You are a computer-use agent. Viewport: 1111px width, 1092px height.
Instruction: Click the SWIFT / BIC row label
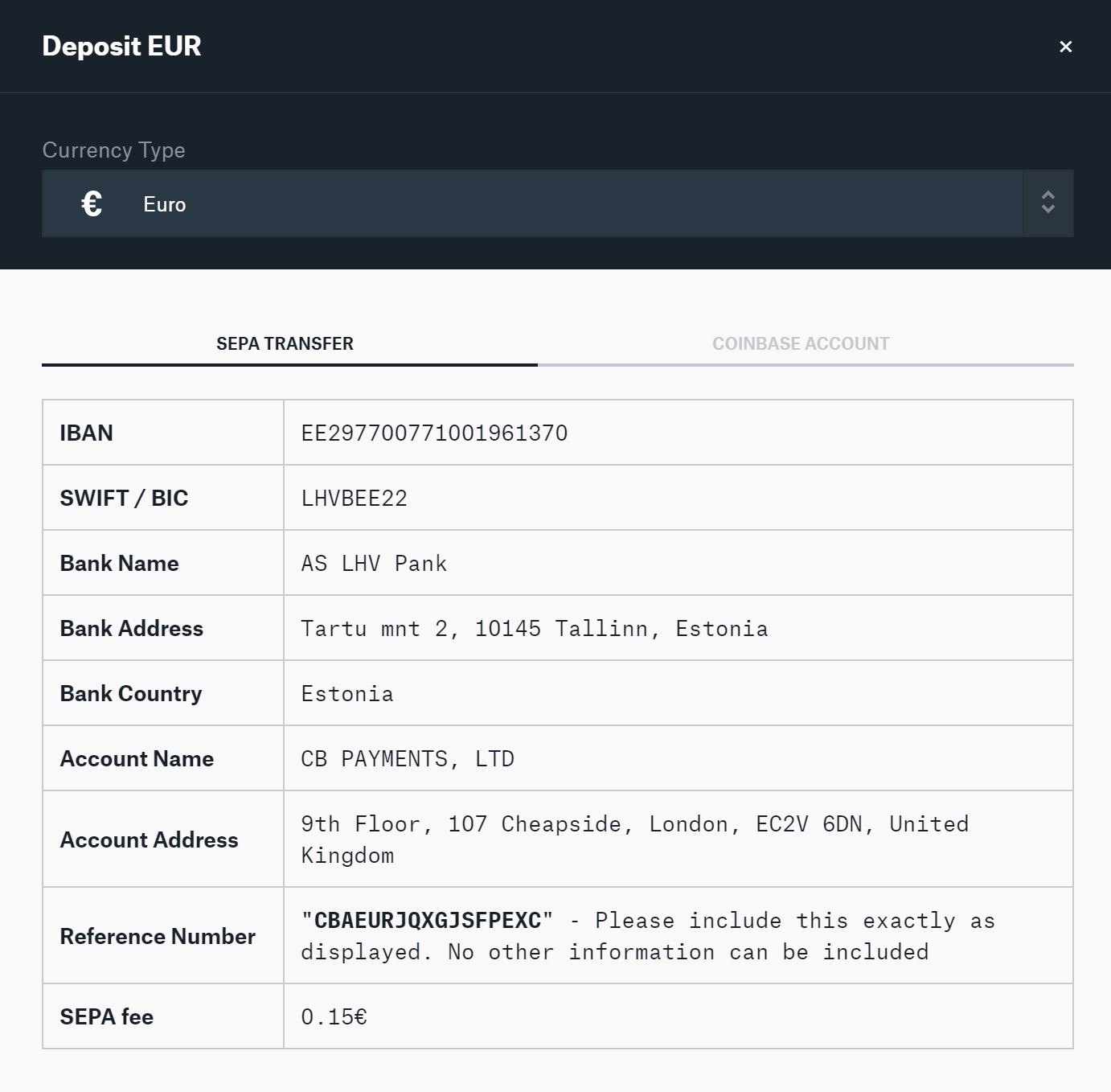[124, 499]
